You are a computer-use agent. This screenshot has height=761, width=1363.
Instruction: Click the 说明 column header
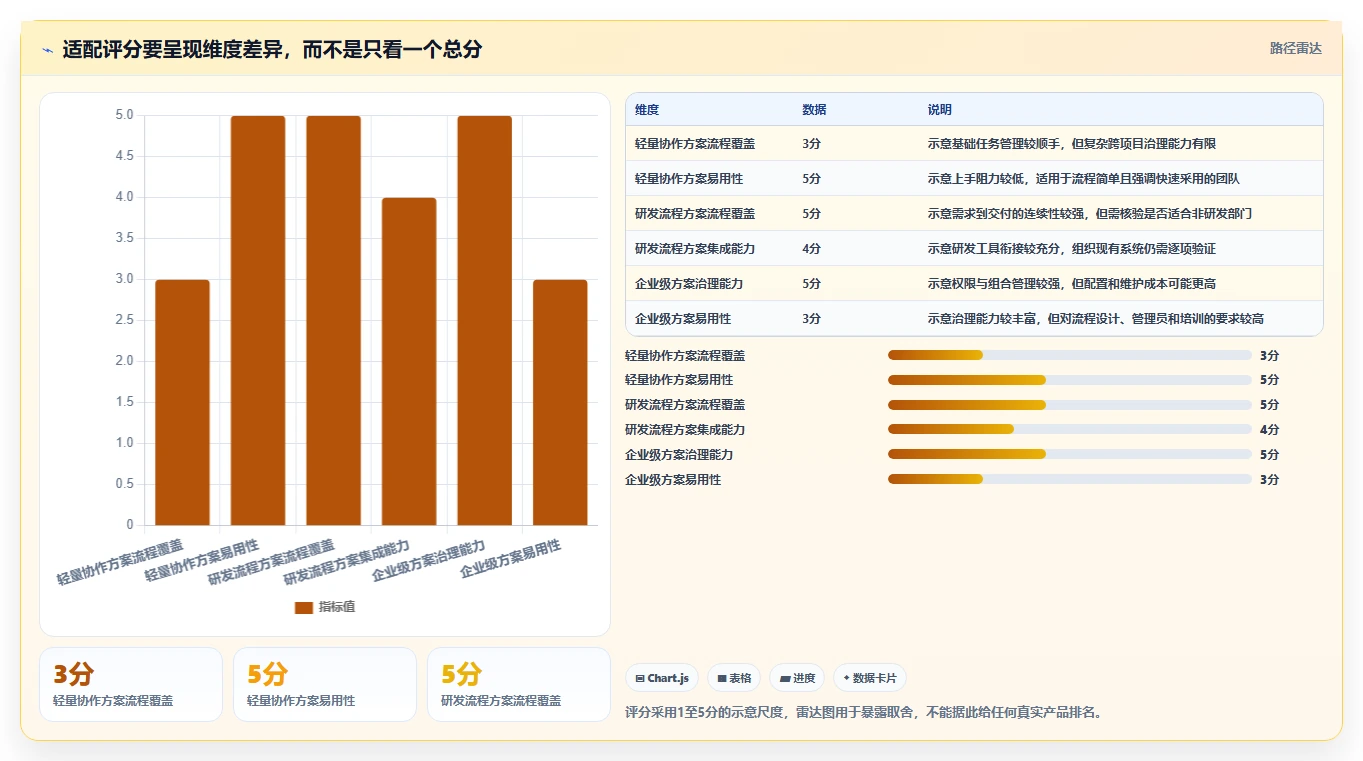pos(940,110)
